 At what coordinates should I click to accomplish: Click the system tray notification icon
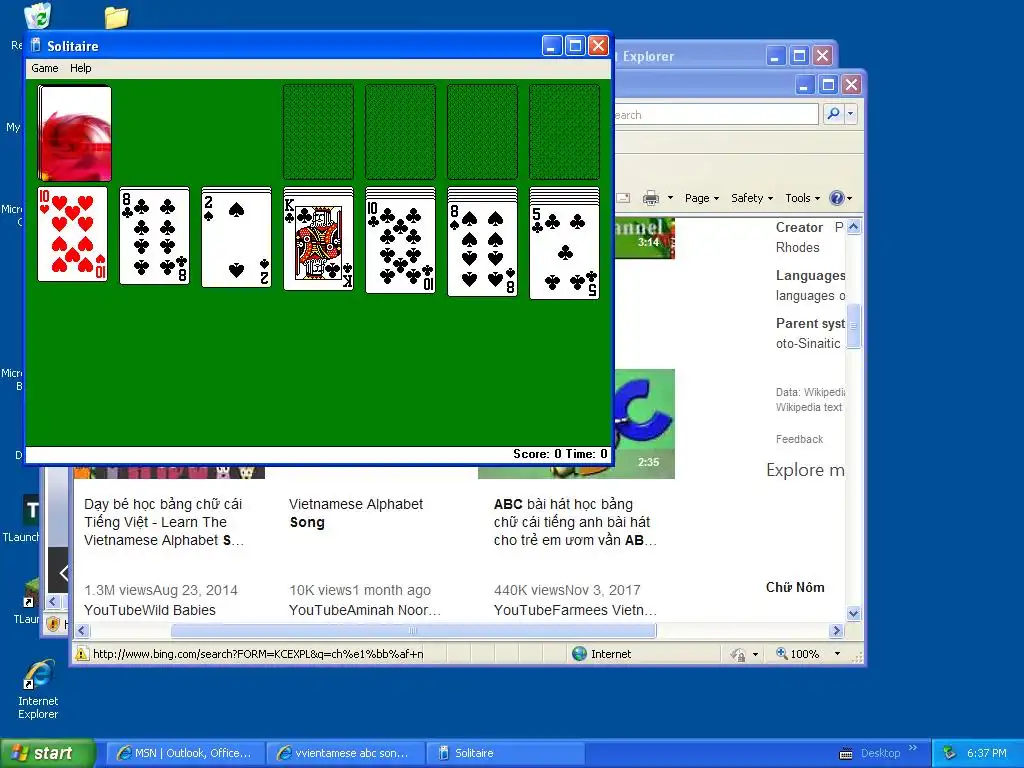[950, 753]
